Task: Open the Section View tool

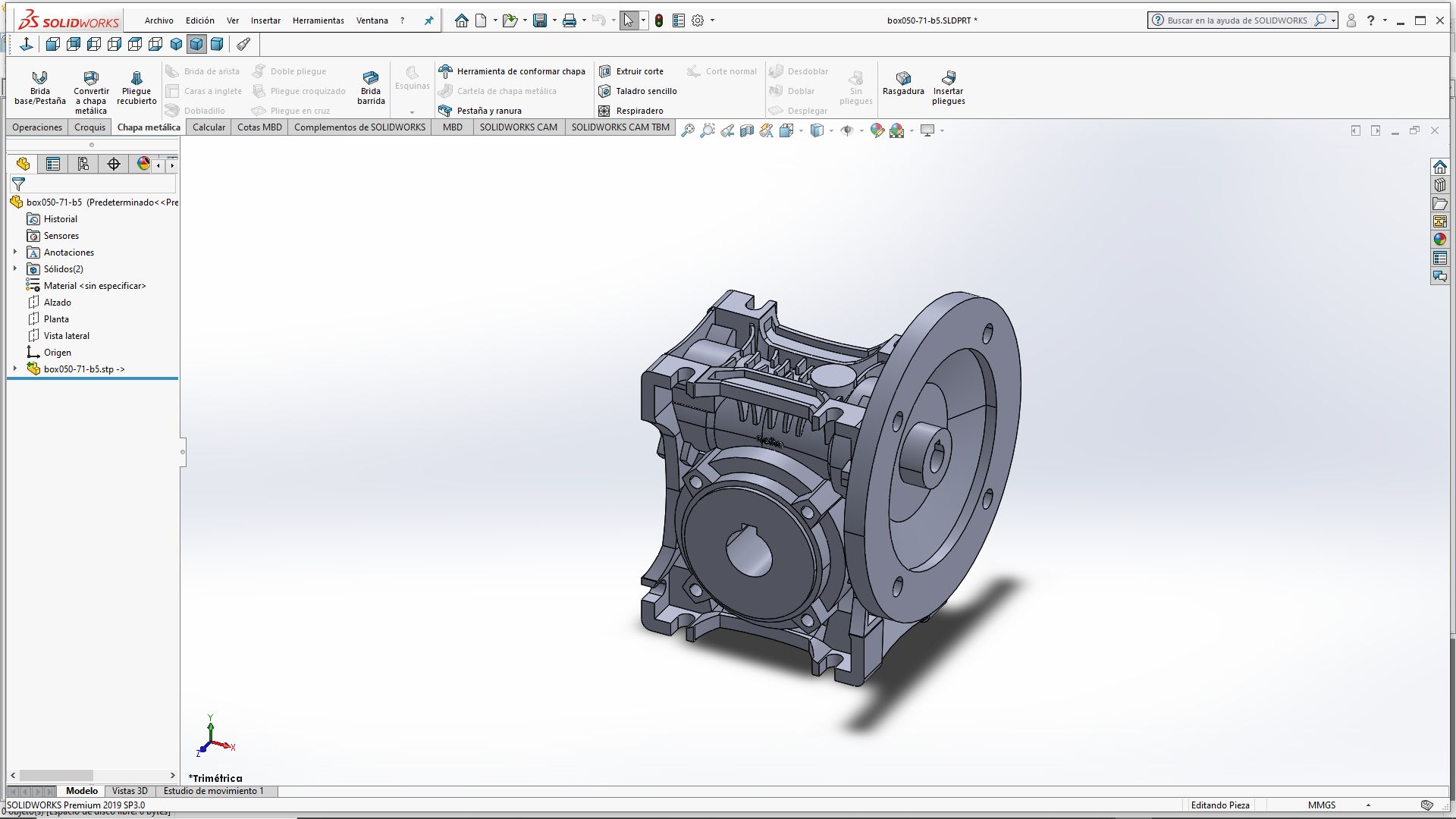Action: tap(747, 130)
